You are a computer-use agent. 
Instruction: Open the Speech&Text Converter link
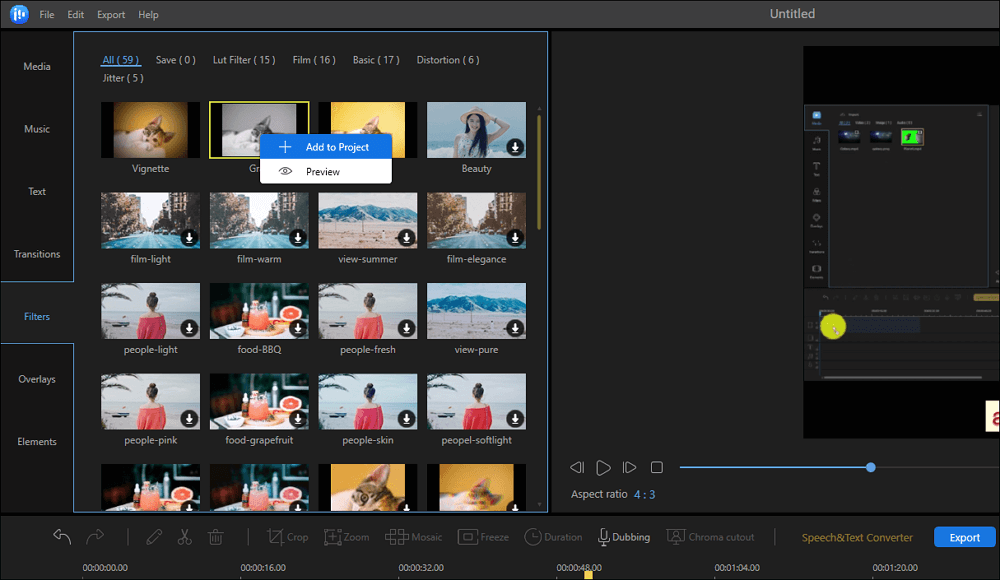coord(857,537)
